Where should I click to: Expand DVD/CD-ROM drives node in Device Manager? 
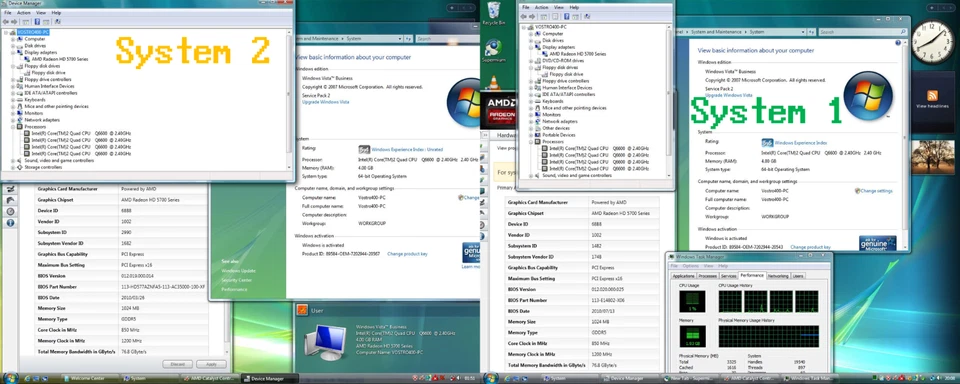(531, 61)
